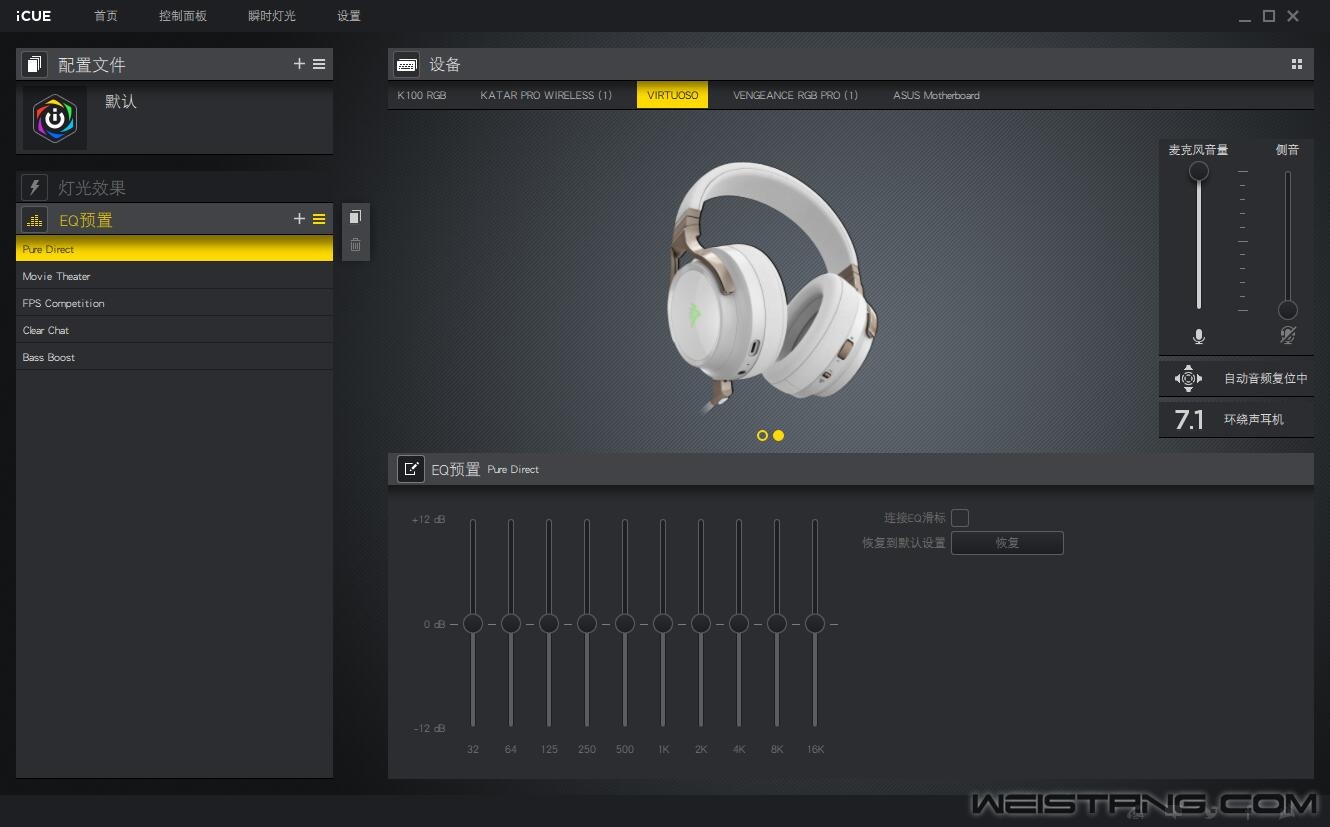
Task: Mute the microphone icon
Action: 1199,337
